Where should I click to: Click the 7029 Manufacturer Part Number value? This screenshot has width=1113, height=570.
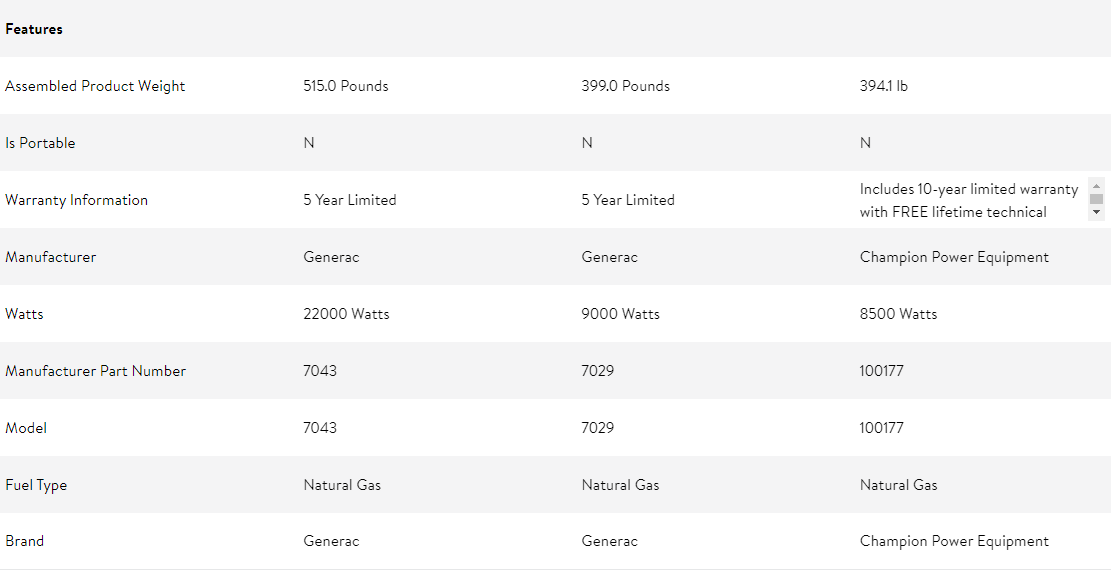597,371
